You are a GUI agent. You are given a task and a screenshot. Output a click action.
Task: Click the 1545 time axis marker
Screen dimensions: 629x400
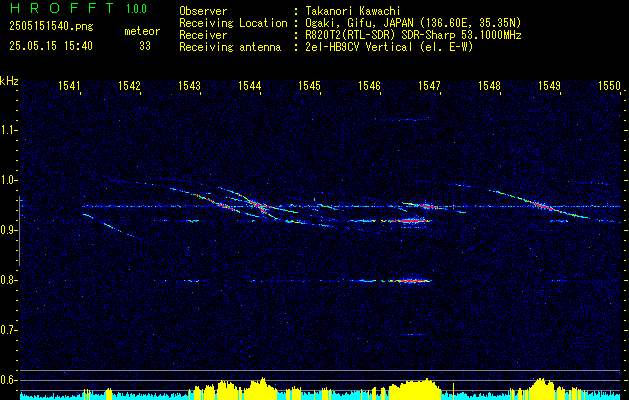[309, 85]
